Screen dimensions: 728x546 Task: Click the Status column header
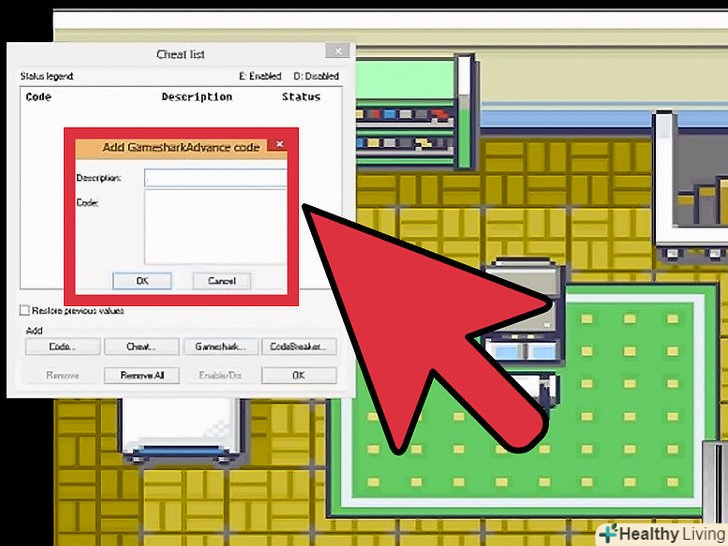pyautogui.click(x=301, y=97)
